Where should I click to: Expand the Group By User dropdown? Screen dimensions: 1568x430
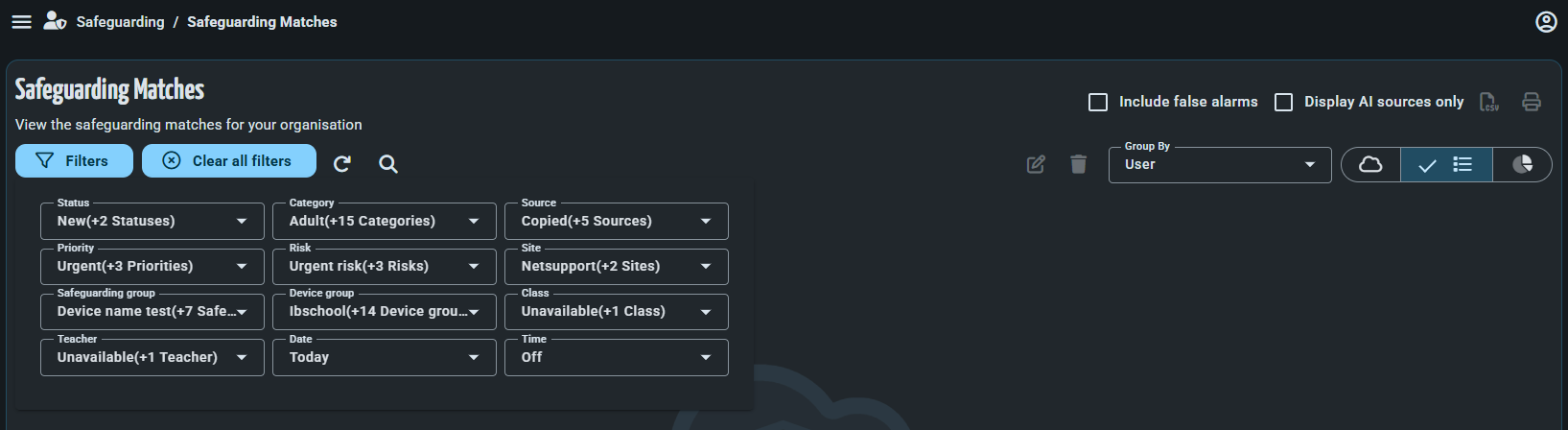(x=1220, y=164)
